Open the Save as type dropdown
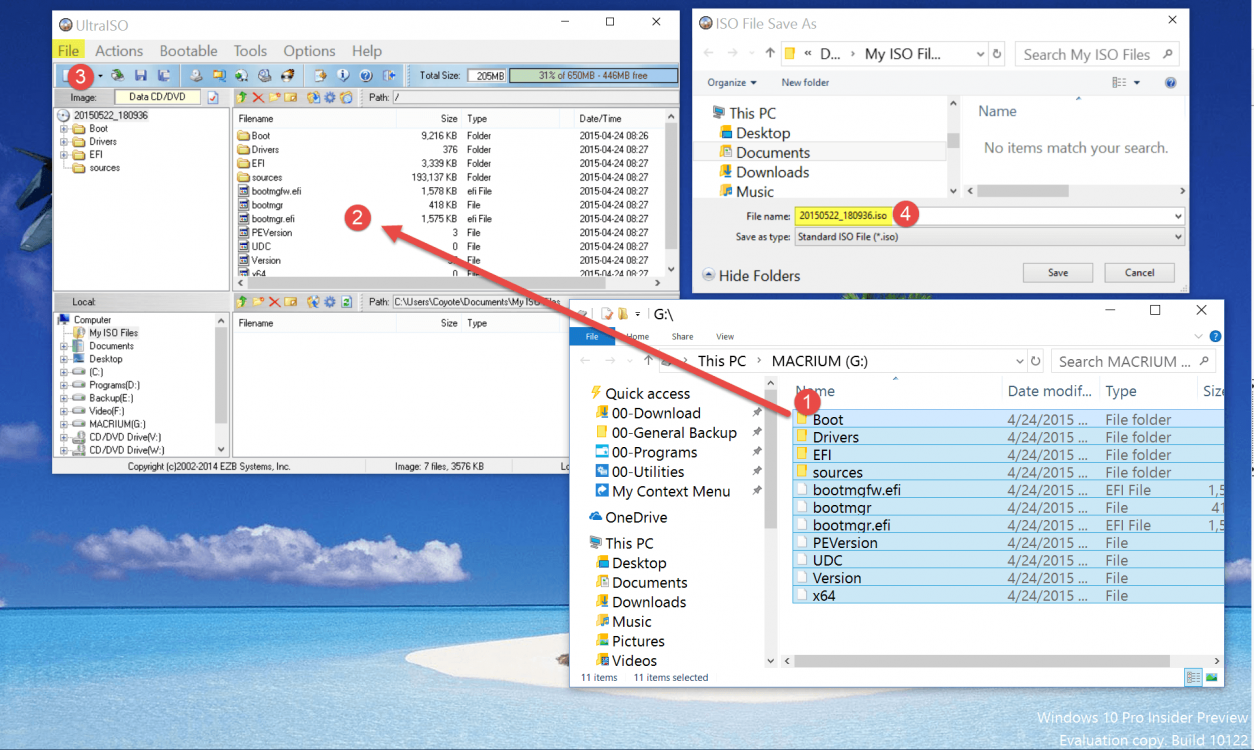The image size is (1254, 750). click(1178, 237)
